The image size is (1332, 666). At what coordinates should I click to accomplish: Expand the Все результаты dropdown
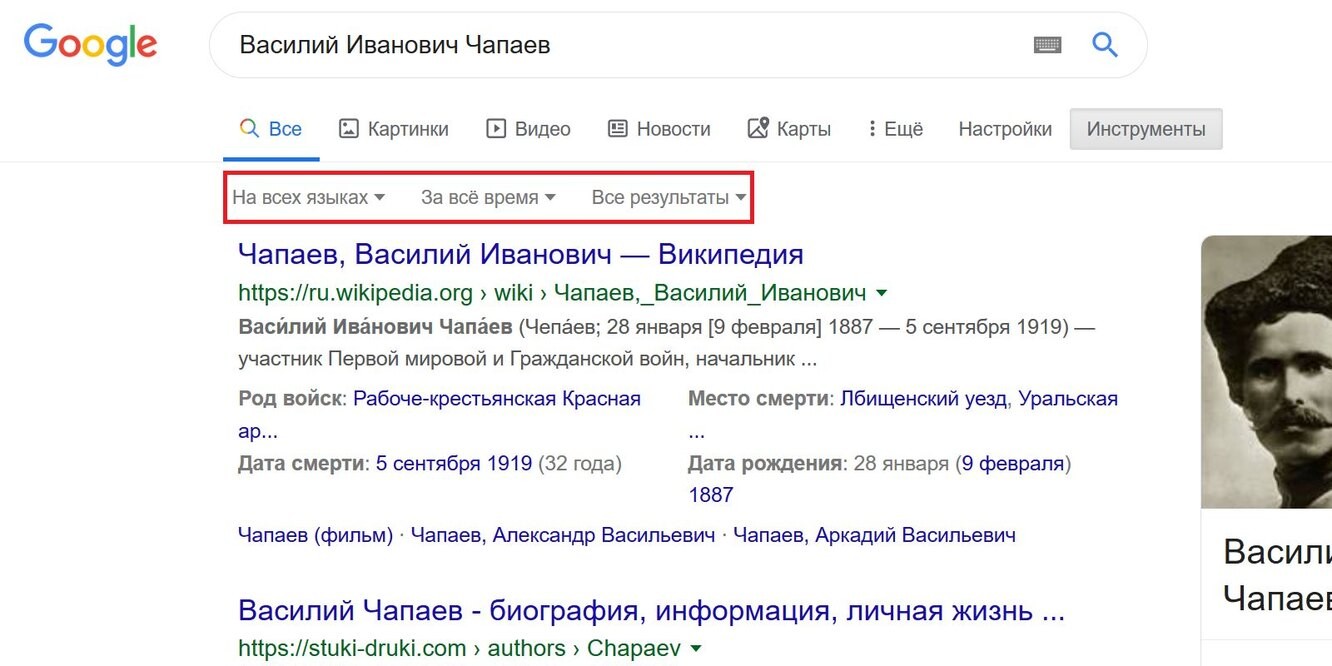click(668, 197)
